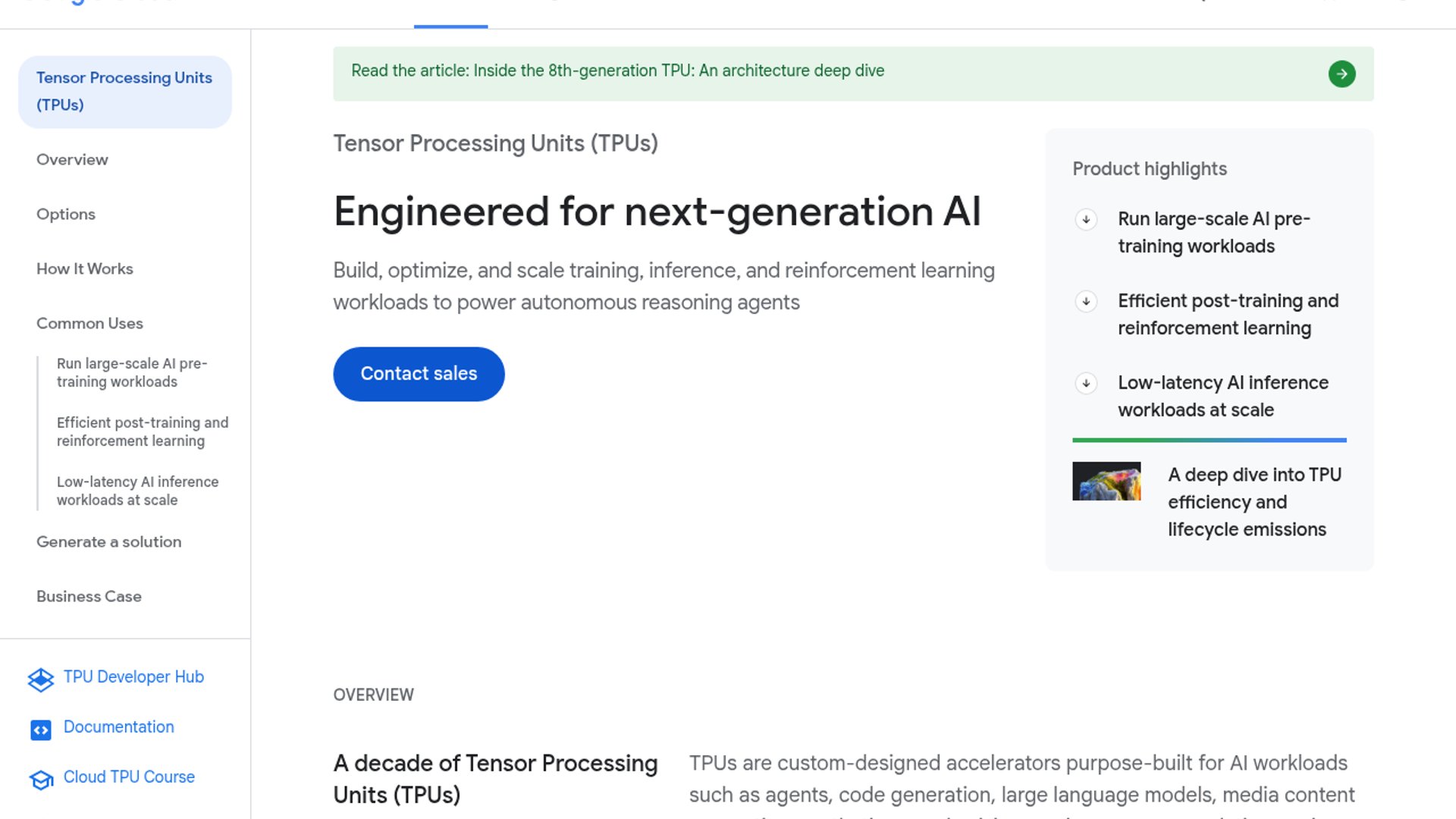Viewport: 1456px width, 819px height.
Task: Select 'Efficient post-training and reinforcement learning' sub-item
Action: pyautogui.click(x=143, y=431)
